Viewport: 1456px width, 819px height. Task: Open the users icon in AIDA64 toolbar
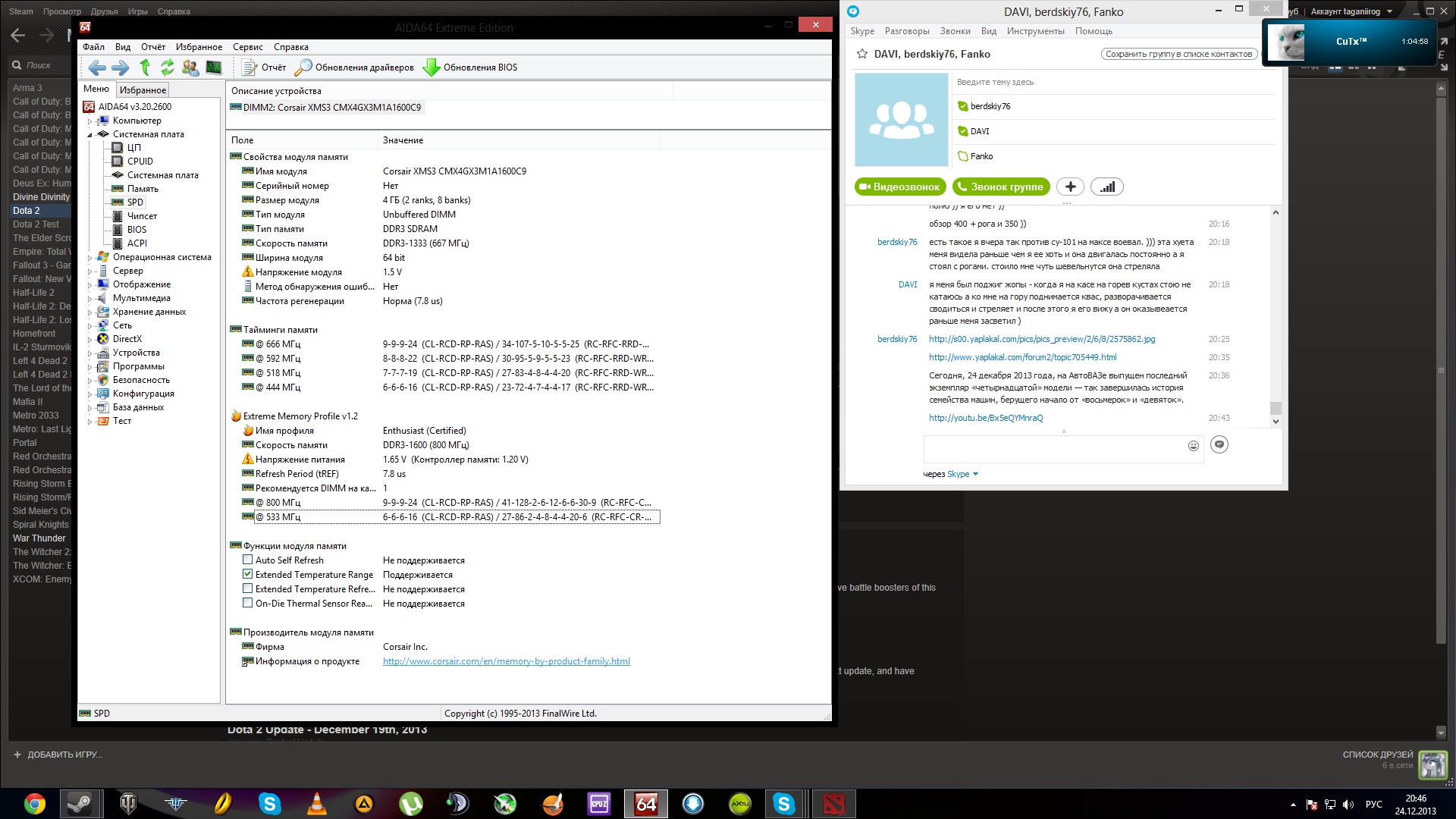coord(190,67)
